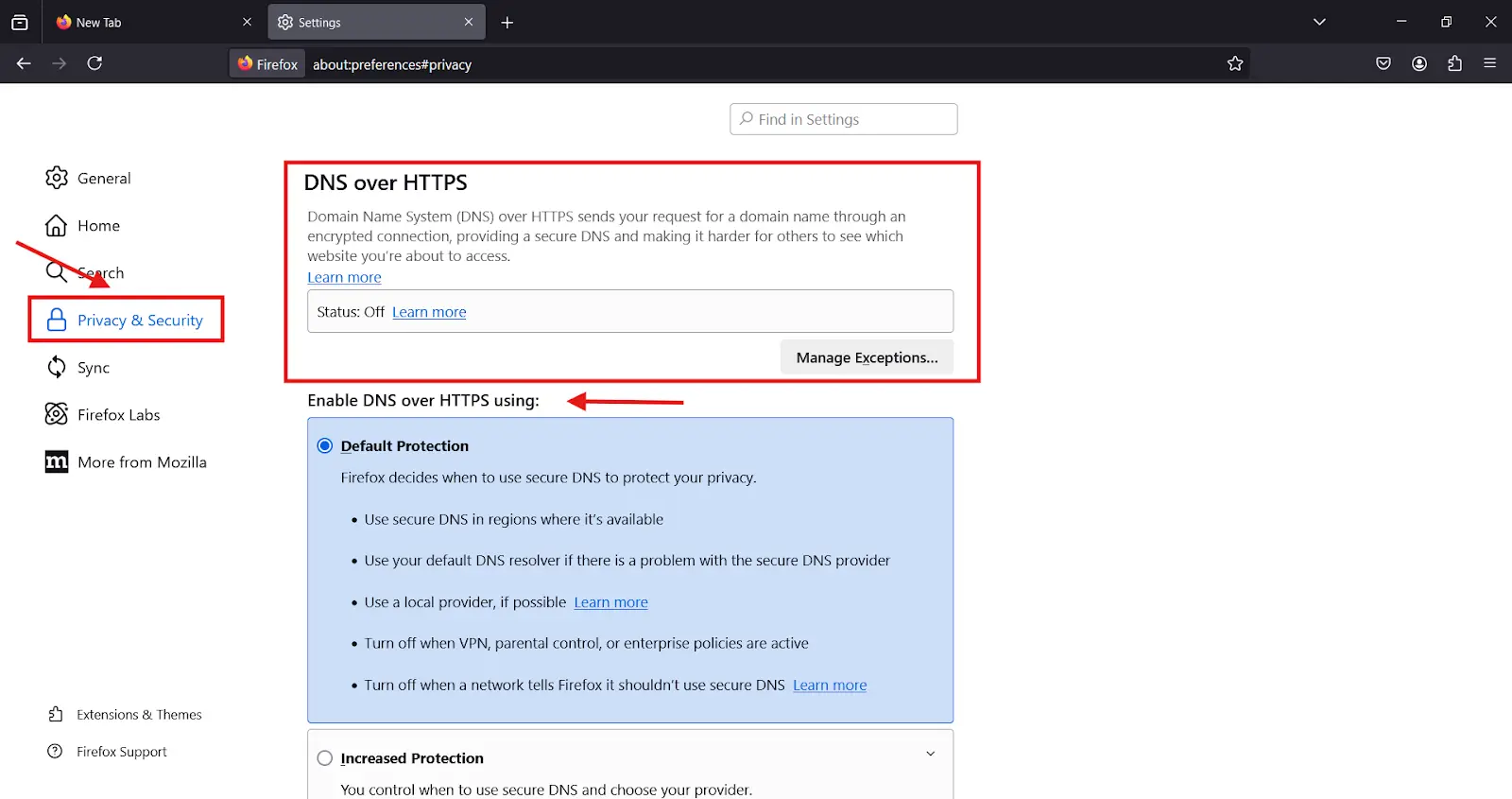The height and width of the screenshot is (799, 1512).
Task: Bookmark this page with the star icon
Action: pos(1234,63)
